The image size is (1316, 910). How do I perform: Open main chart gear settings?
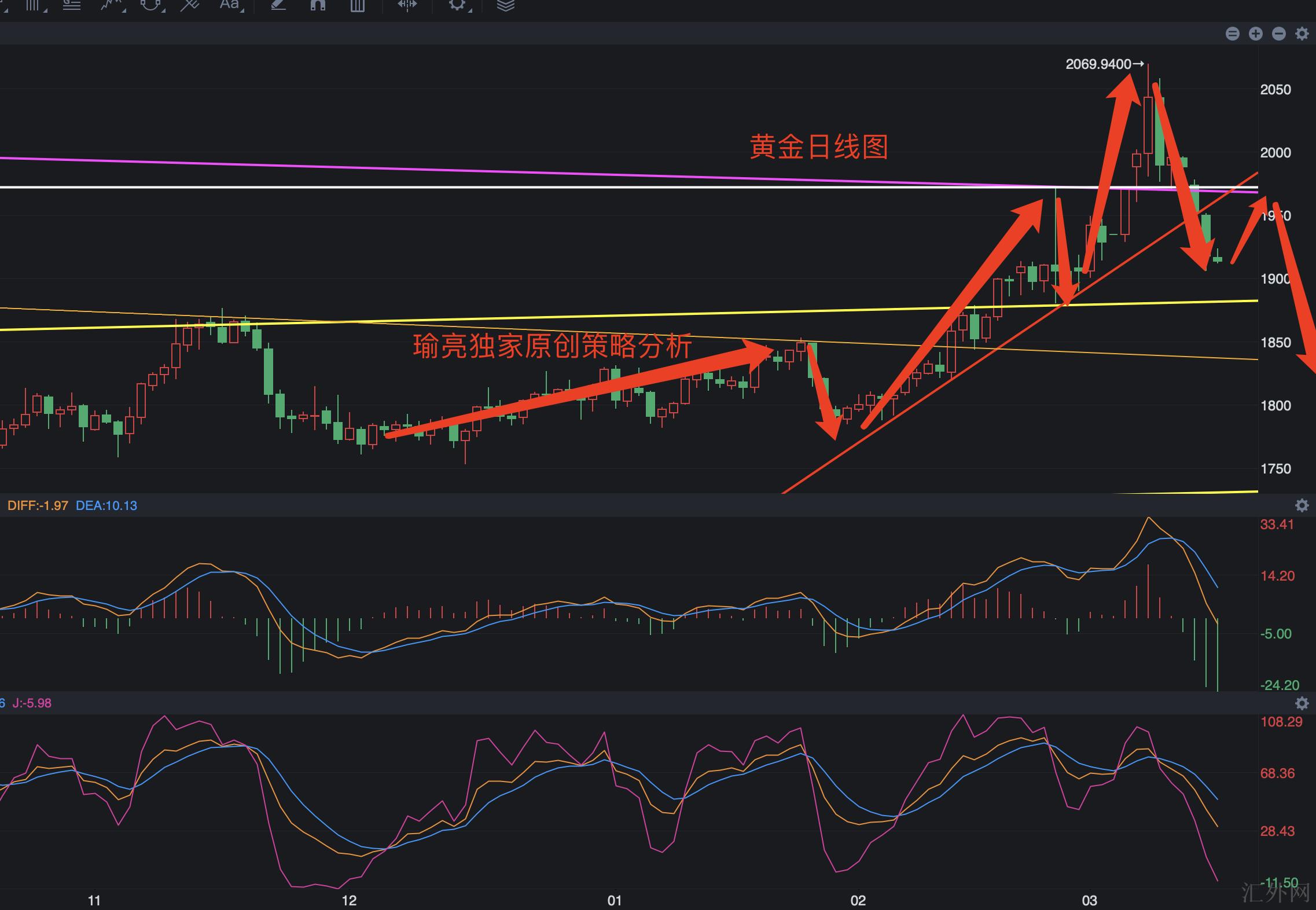1302,34
